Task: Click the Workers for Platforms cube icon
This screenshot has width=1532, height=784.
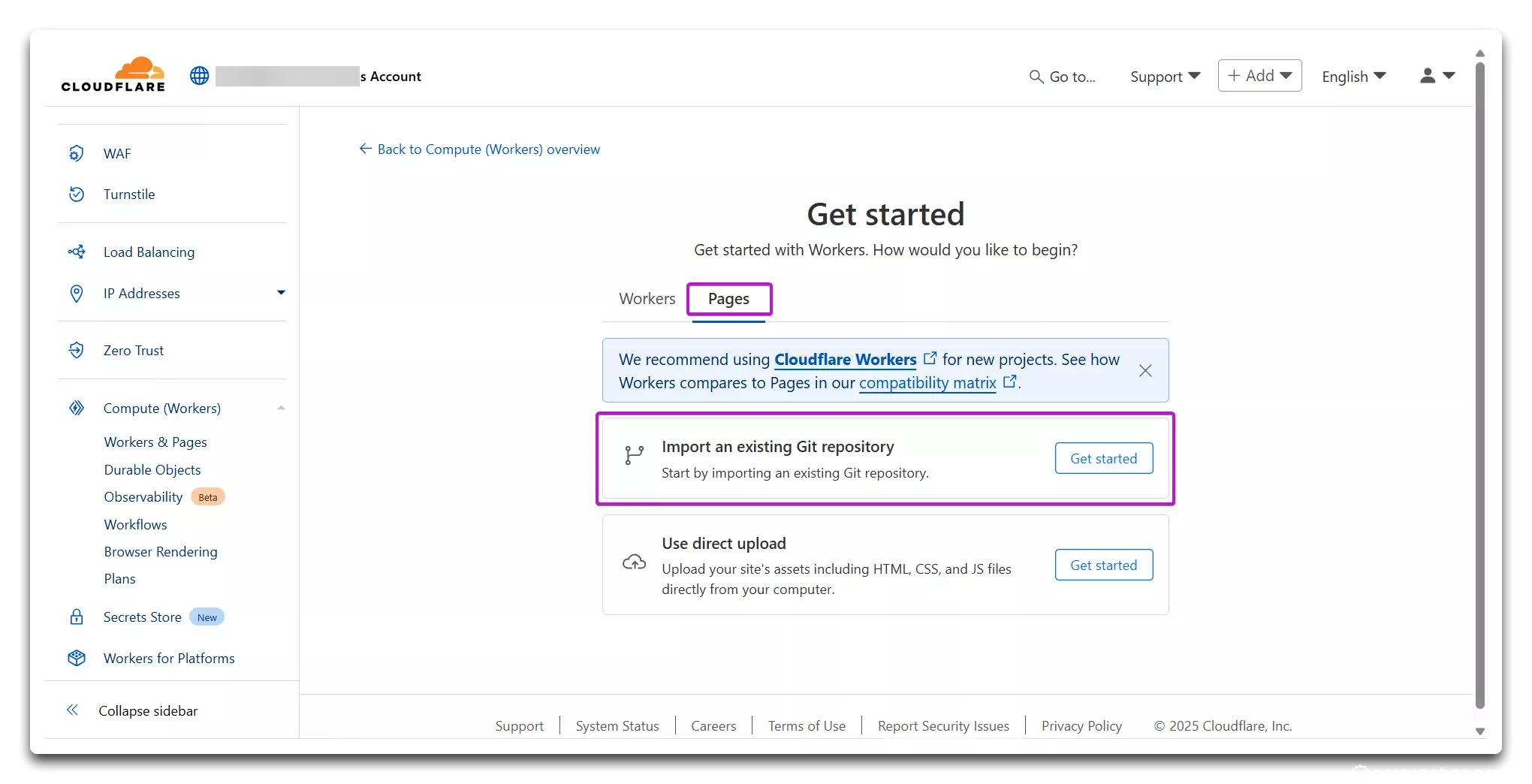Action: 77,658
